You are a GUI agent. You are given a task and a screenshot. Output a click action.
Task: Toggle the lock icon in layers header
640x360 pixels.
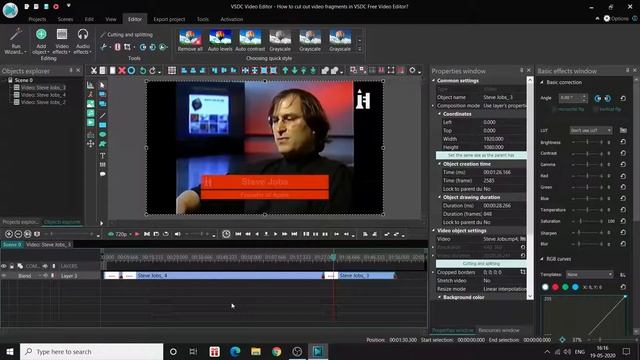point(12,266)
